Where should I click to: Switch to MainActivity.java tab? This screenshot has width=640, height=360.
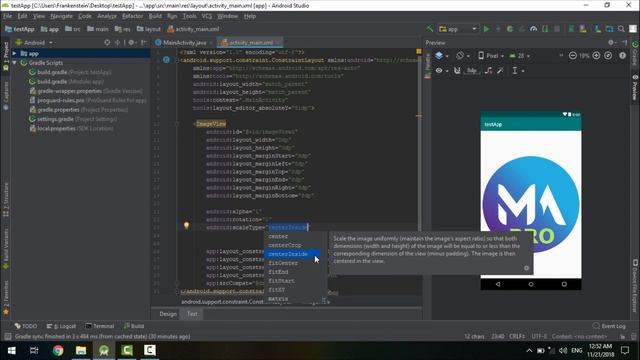[x=184, y=42]
